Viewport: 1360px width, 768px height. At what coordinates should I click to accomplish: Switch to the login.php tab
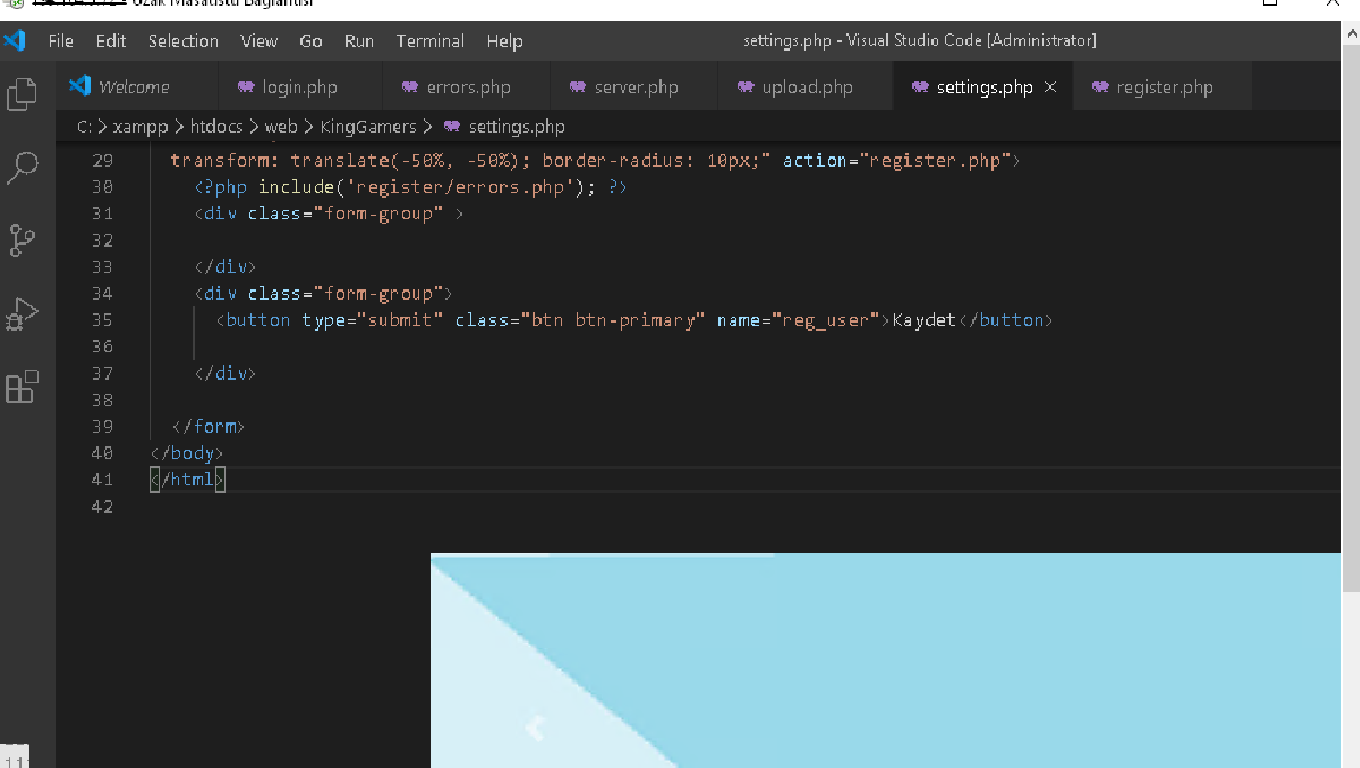pyautogui.click(x=299, y=87)
